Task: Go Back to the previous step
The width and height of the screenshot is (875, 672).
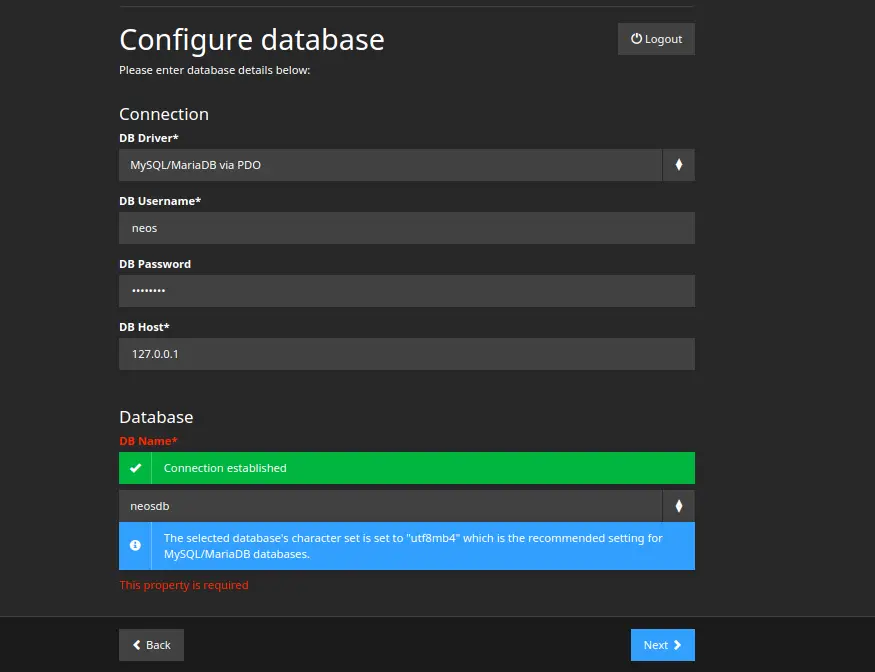Action: [151, 645]
